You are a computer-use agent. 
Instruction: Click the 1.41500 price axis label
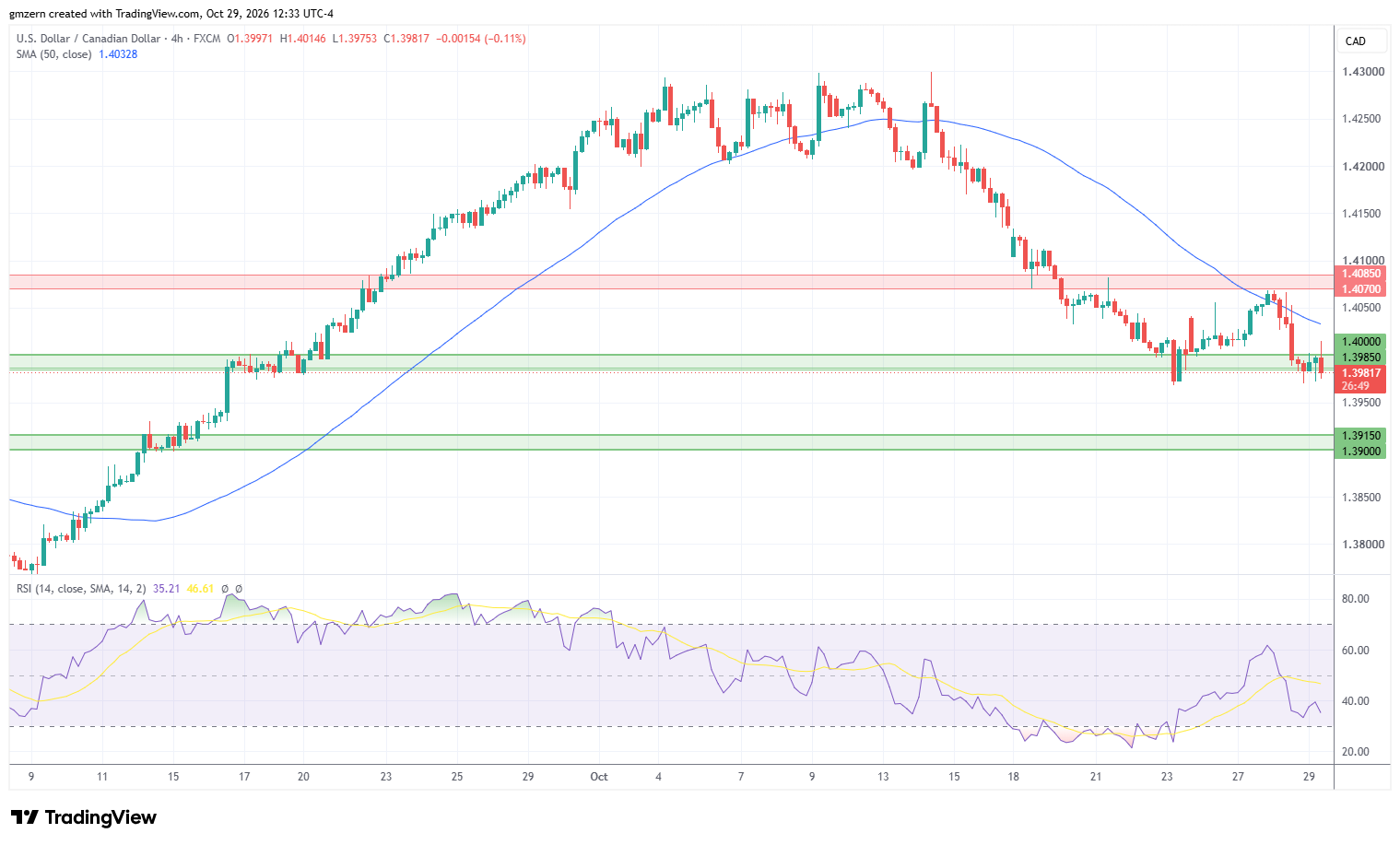coord(1362,214)
